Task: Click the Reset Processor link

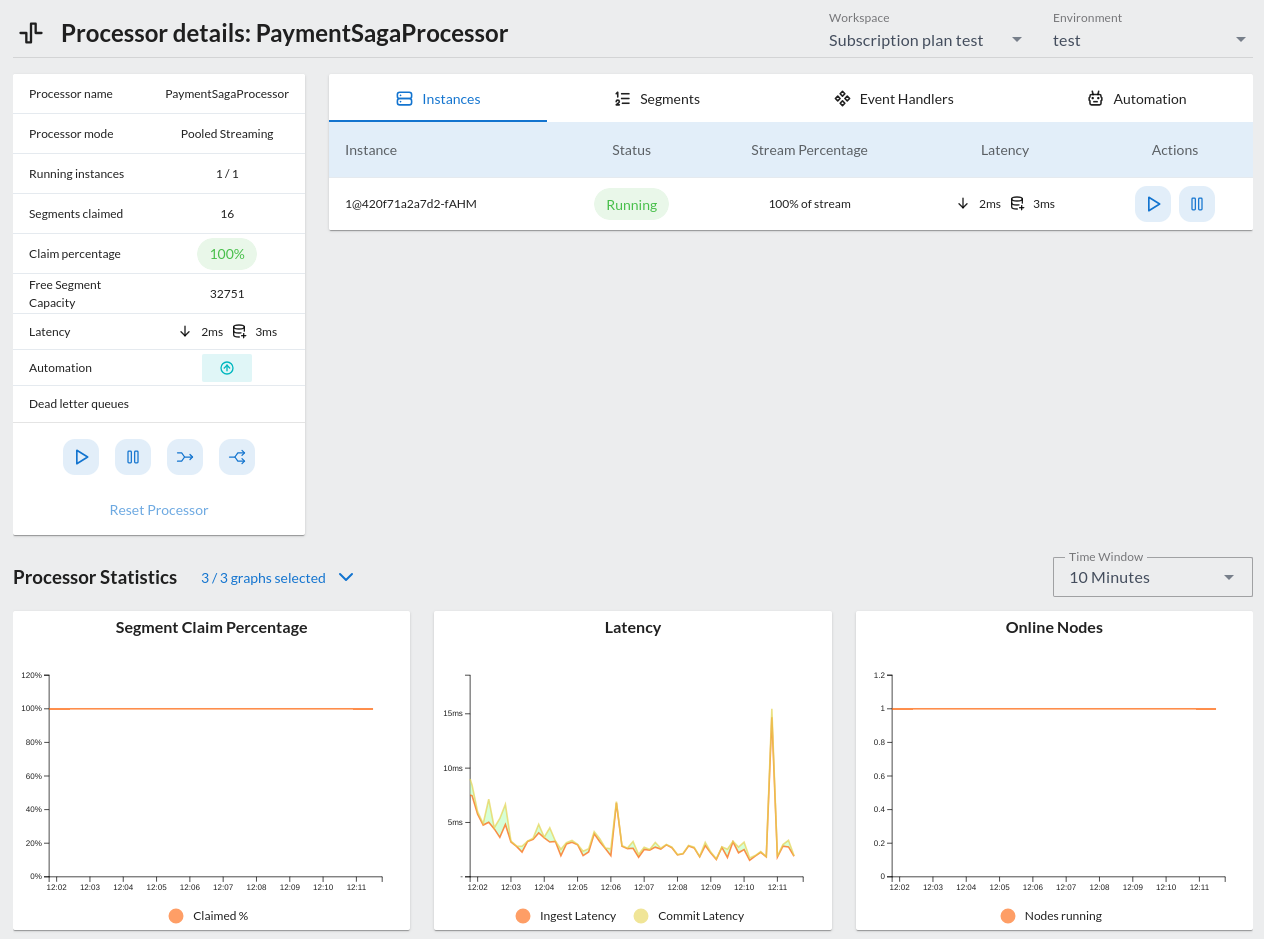Action: tap(159, 510)
